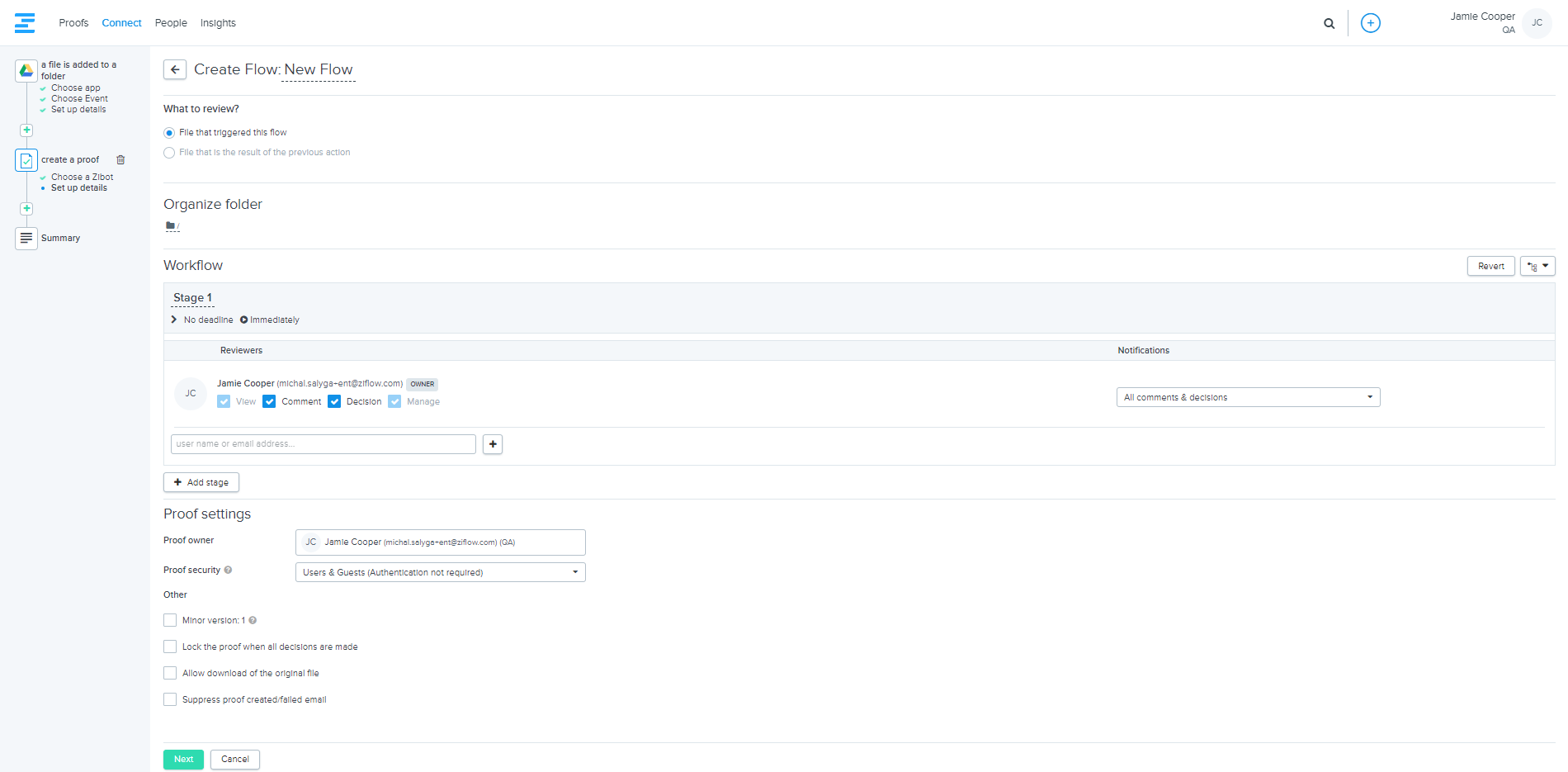Go to the Proofs menu
The image size is (1568, 772).
(x=73, y=23)
